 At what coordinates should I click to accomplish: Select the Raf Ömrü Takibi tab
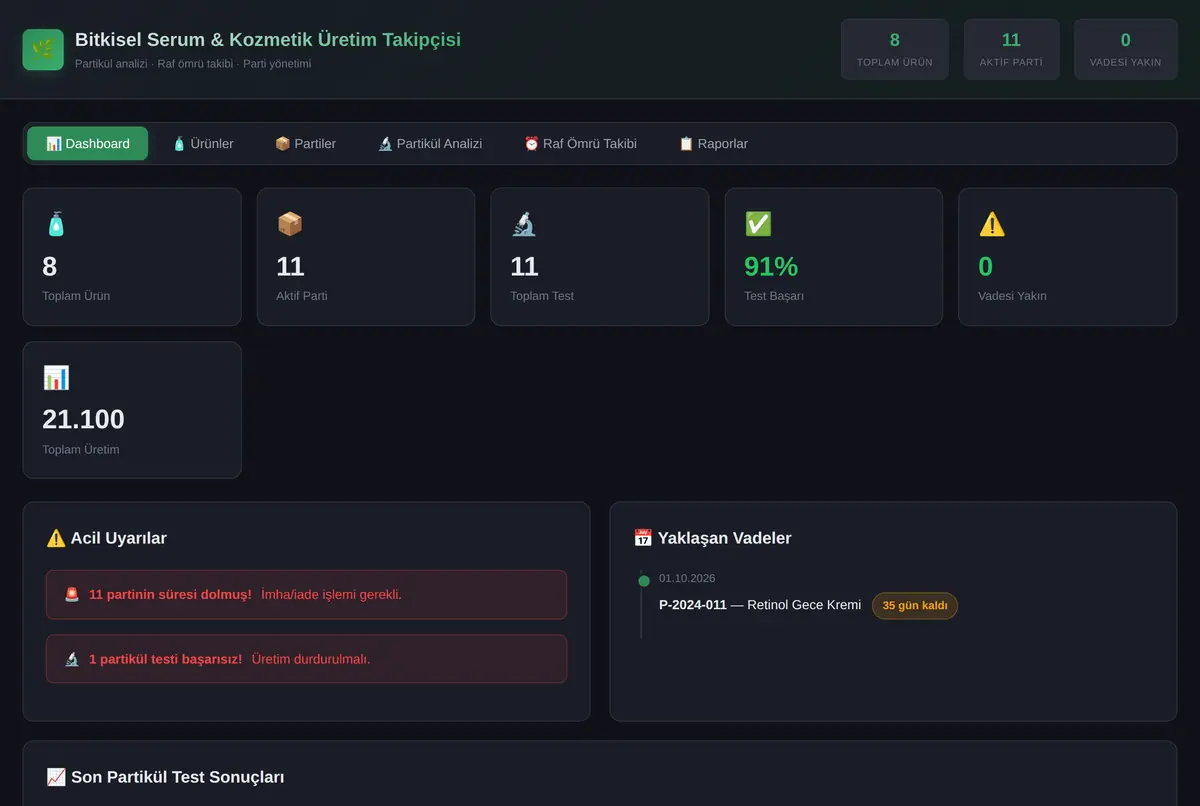point(580,144)
